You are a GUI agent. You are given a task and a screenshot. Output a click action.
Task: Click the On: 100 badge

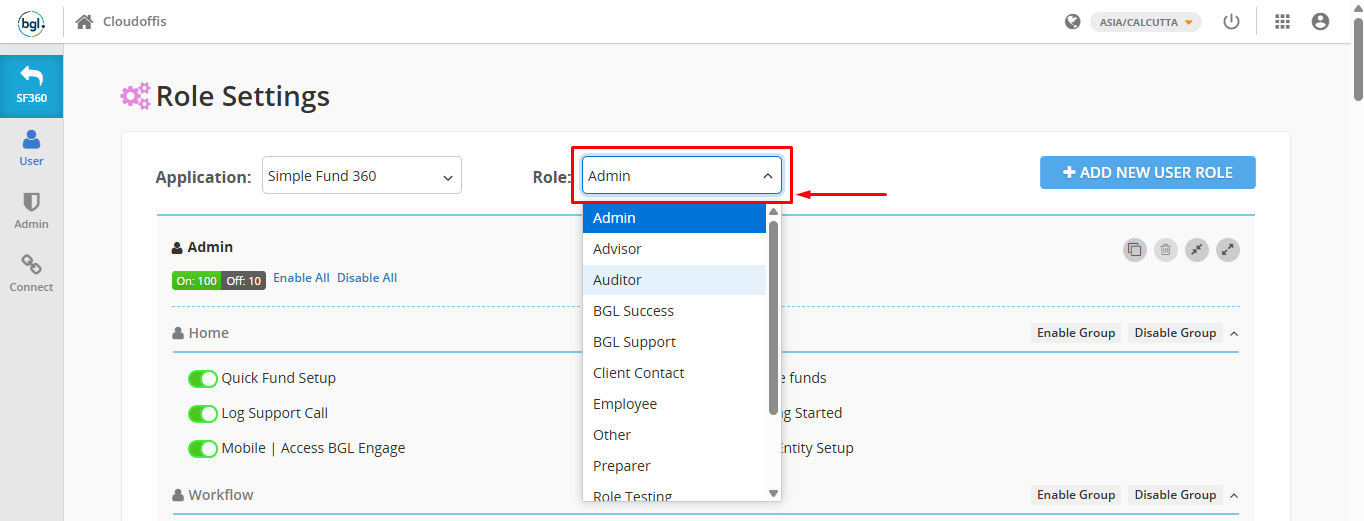pyautogui.click(x=196, y=281)
